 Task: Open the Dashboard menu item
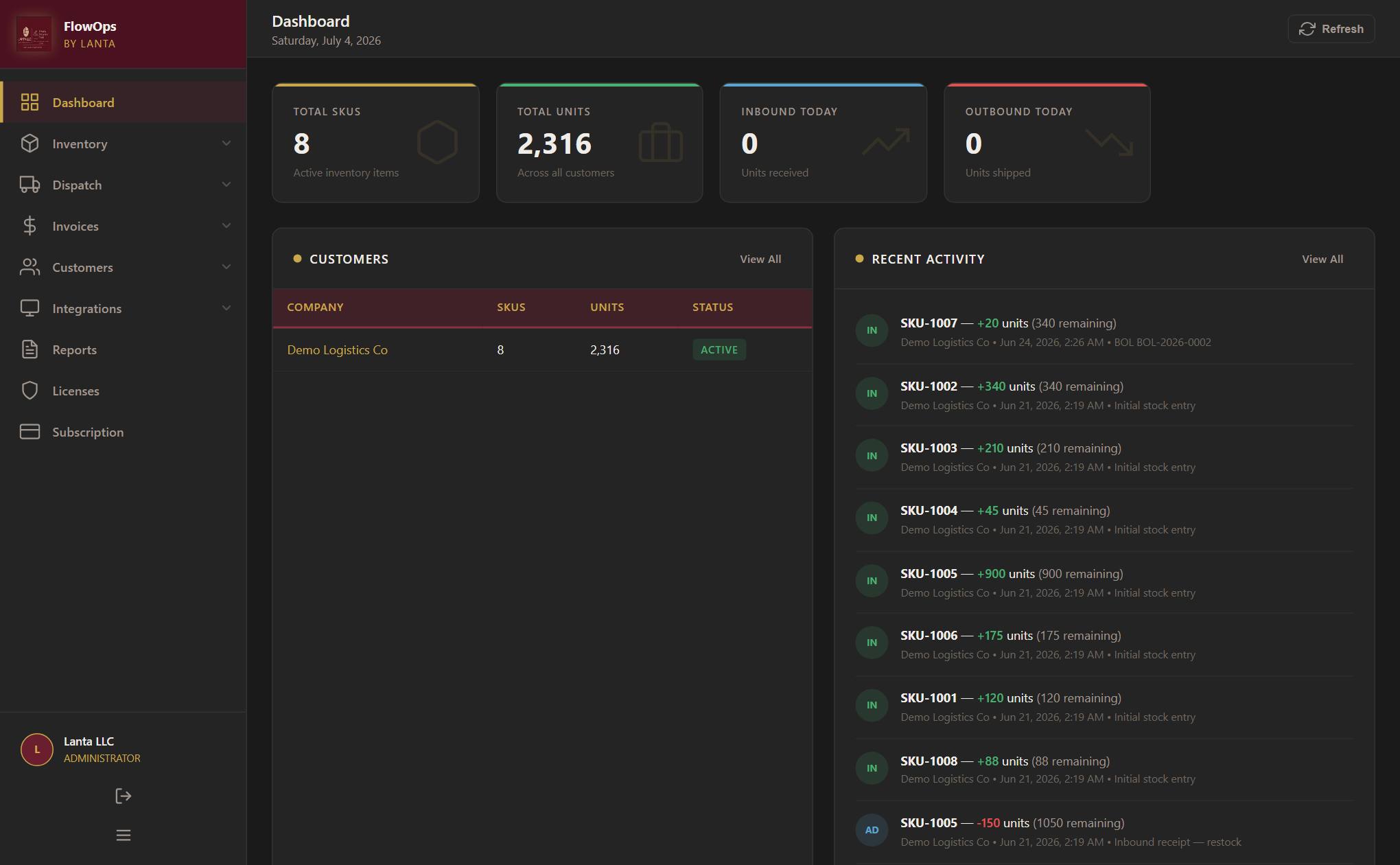[x=124, y=102]
